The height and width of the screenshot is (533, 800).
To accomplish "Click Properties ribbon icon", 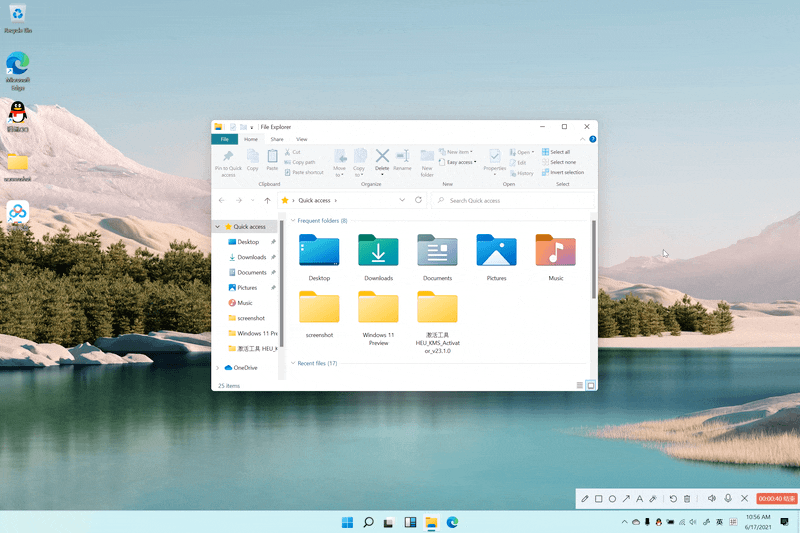I will [x=494, y=162].
